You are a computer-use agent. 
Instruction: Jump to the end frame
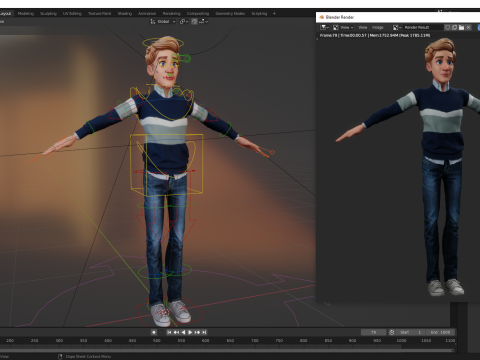[204, 332]
